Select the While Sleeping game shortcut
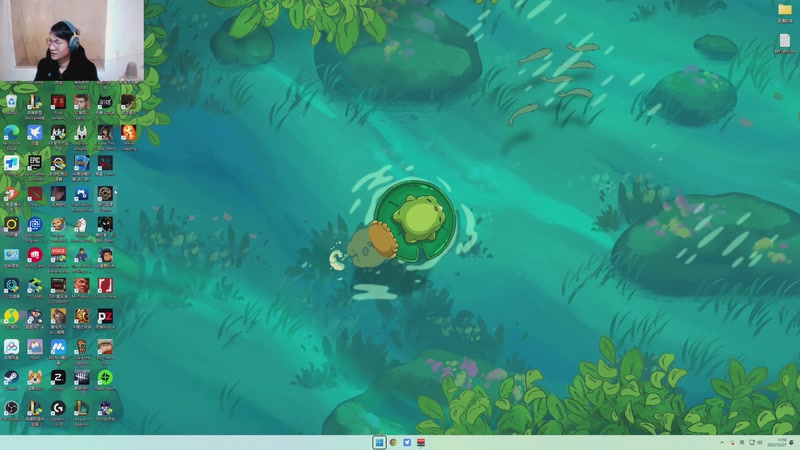 coord(129,133)
